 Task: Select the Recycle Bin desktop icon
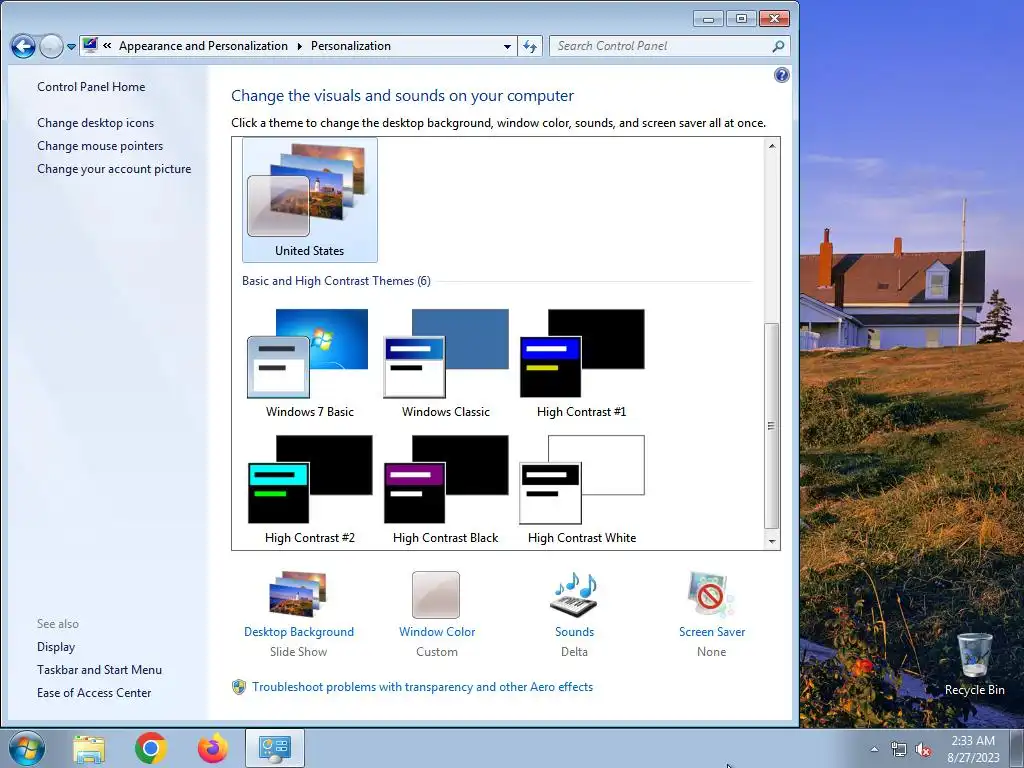coord(974,665)
